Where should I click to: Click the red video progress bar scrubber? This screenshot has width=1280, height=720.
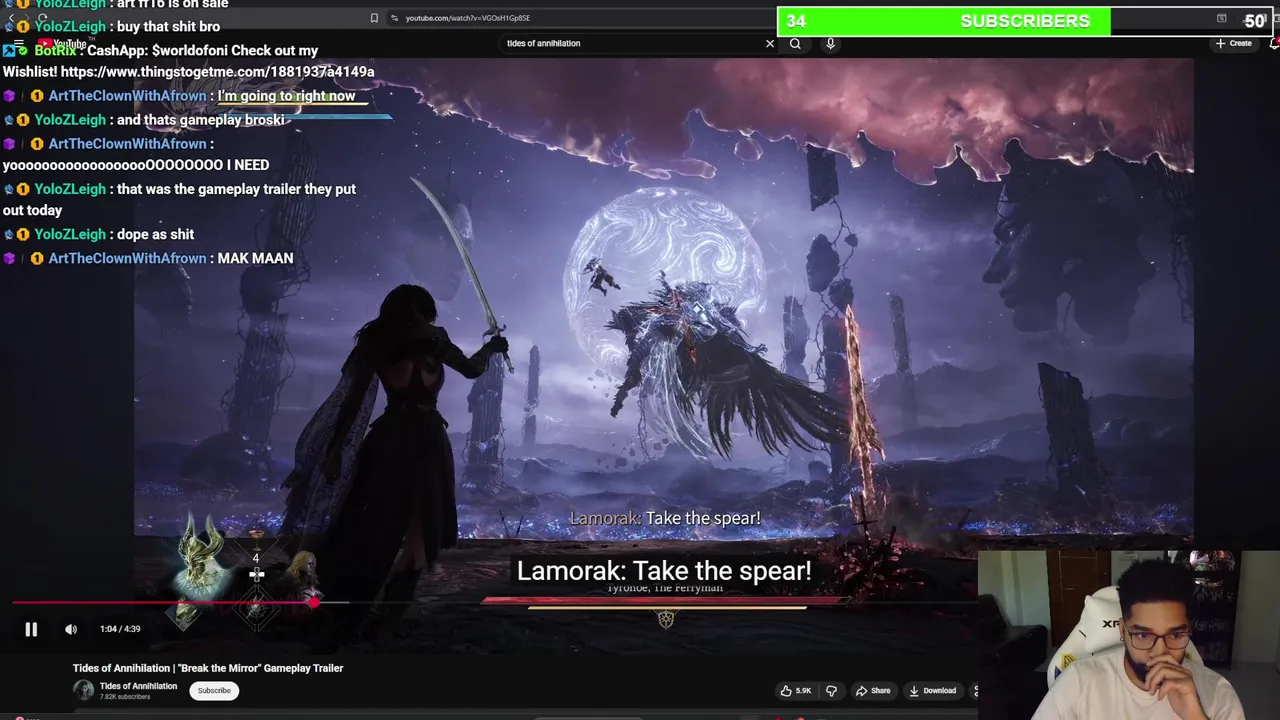pyautogui.click(x=314, y=602)
